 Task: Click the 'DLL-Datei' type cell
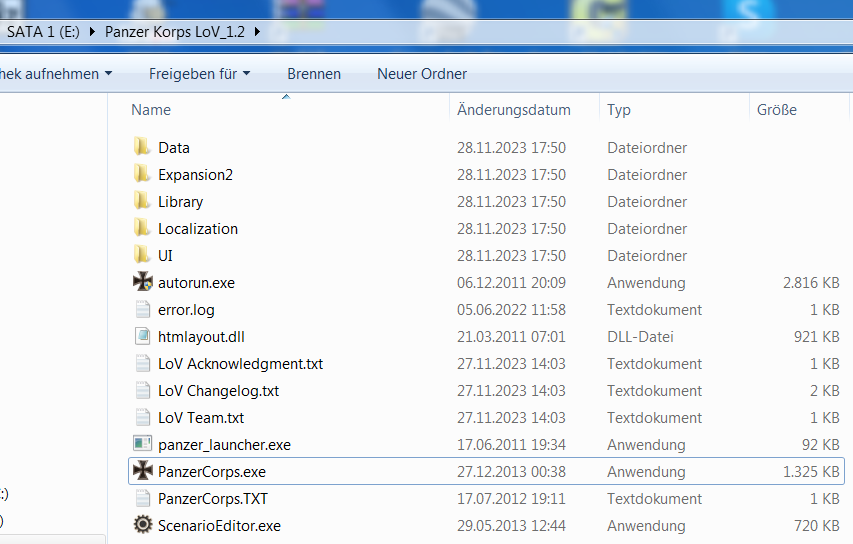coord(640,337)
